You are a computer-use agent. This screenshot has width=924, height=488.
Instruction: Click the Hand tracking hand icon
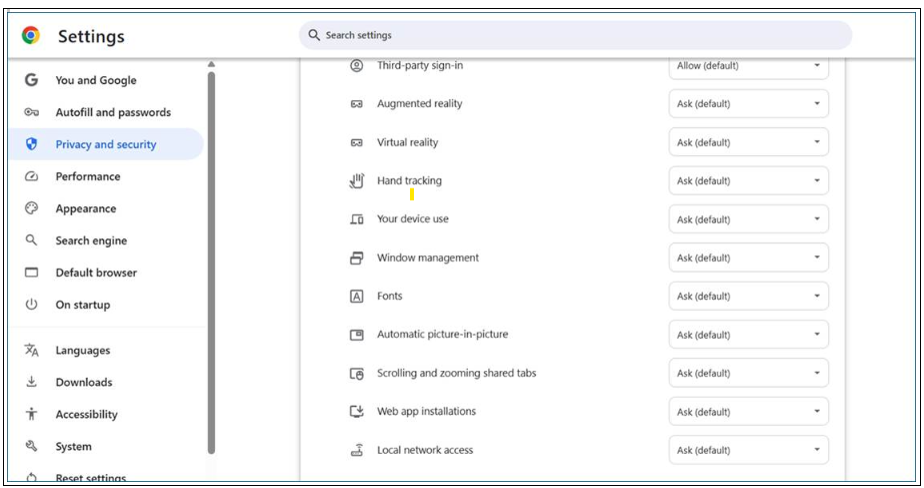356,181
